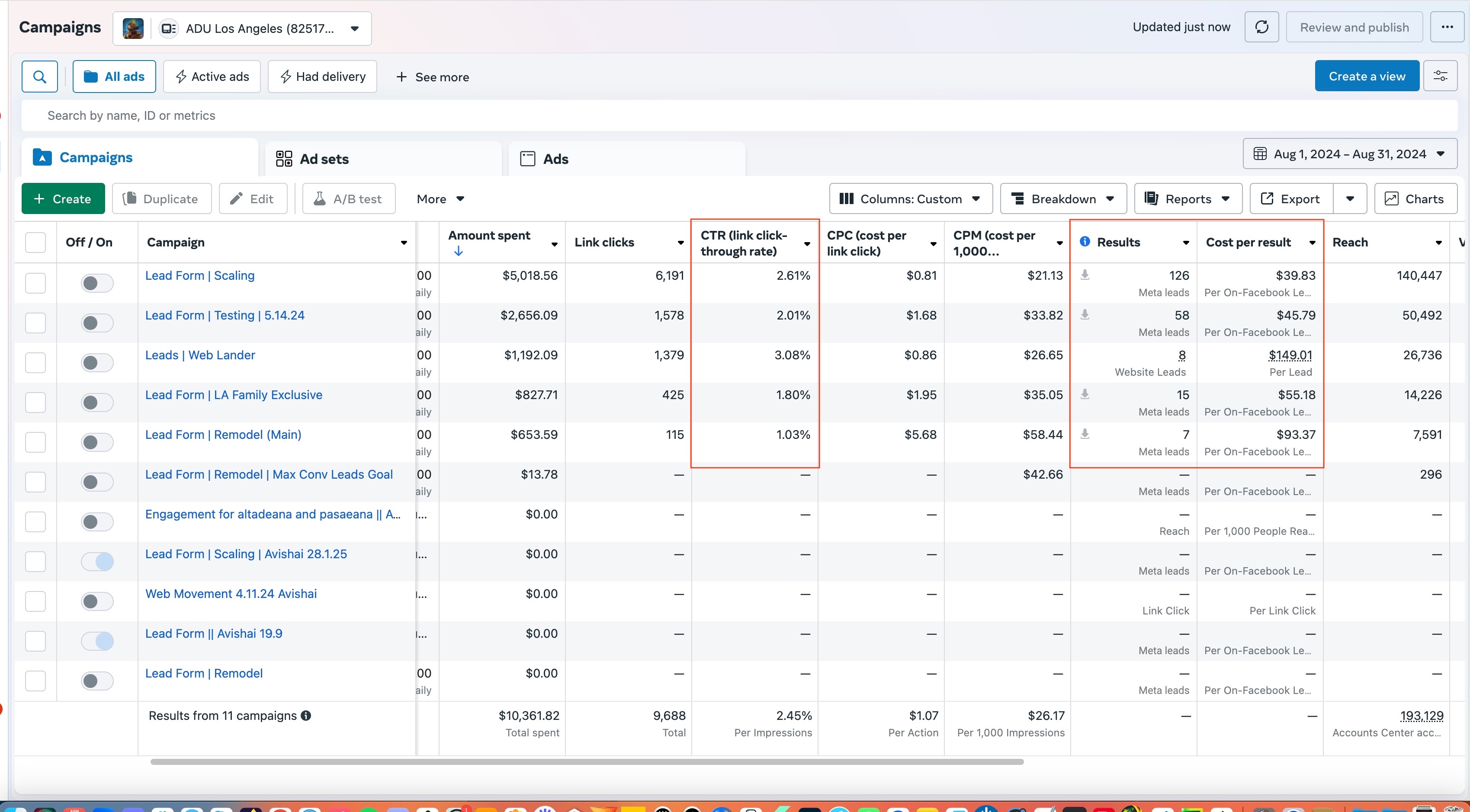Viewport: 1470px width, 812px height.
Task: Open the Leads | Web Lander campaign link
Action: (200, 355)
